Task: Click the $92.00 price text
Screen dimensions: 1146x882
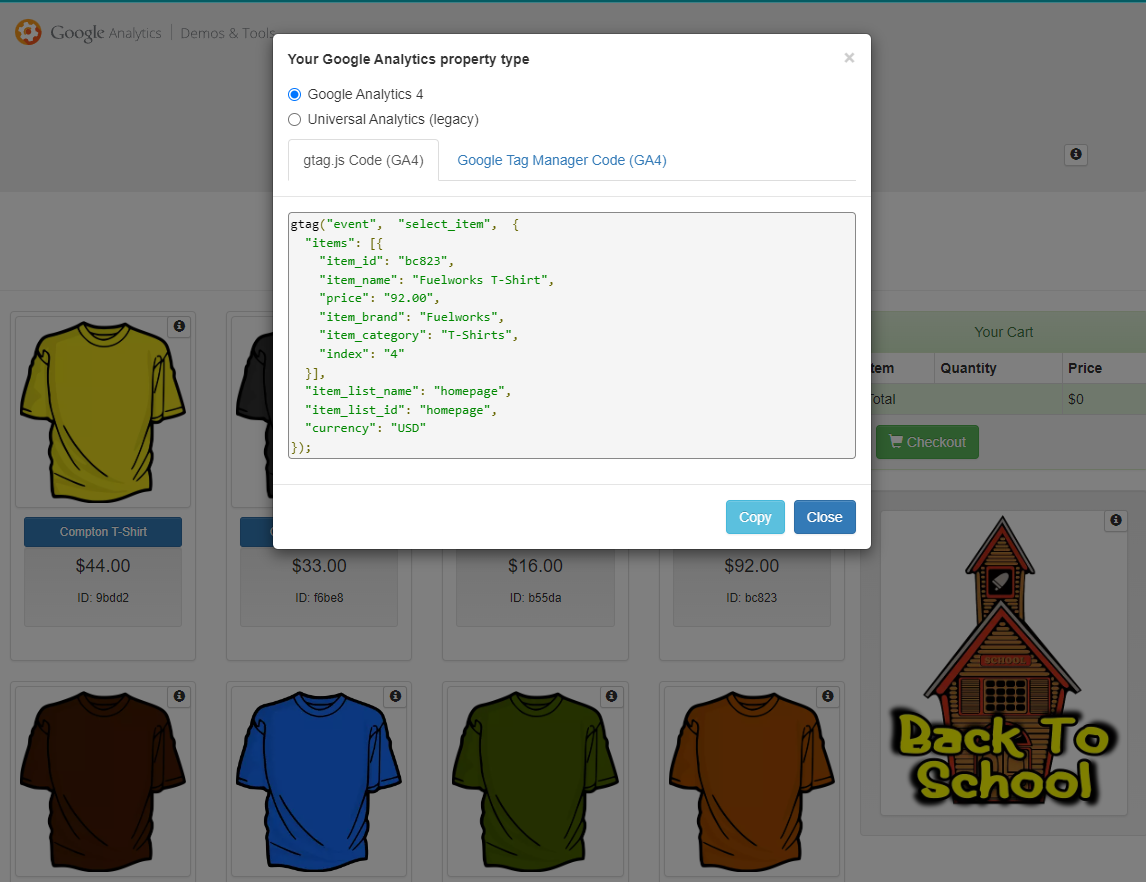Action: (752, 566)
